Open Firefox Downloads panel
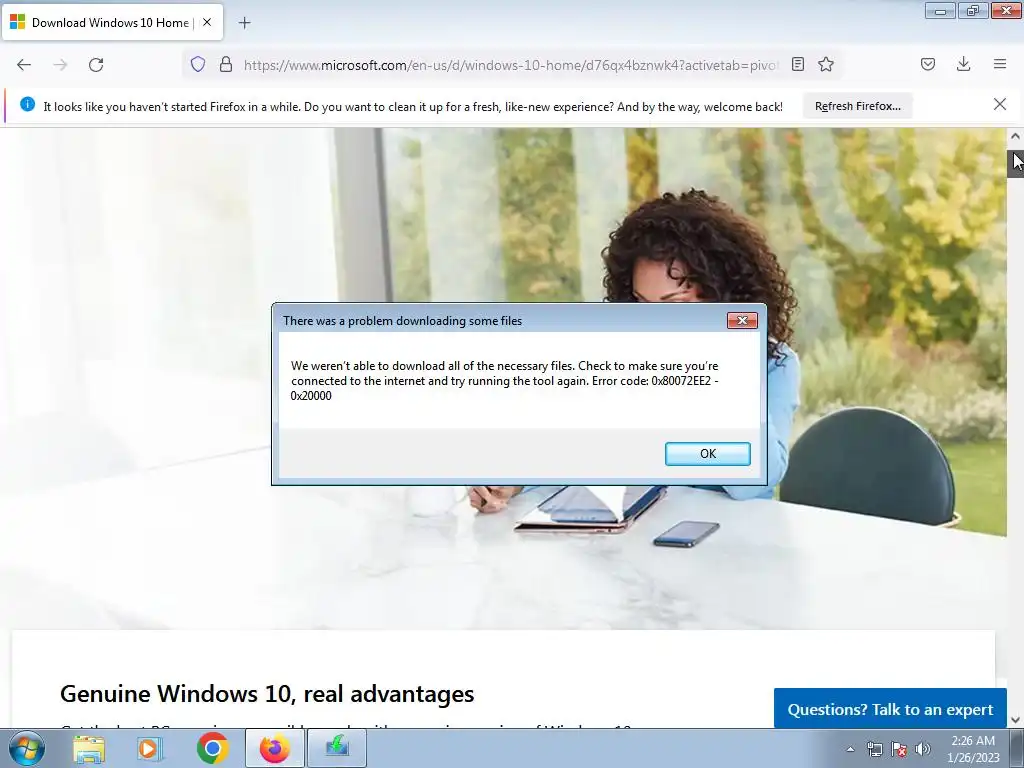 [963, 64]
